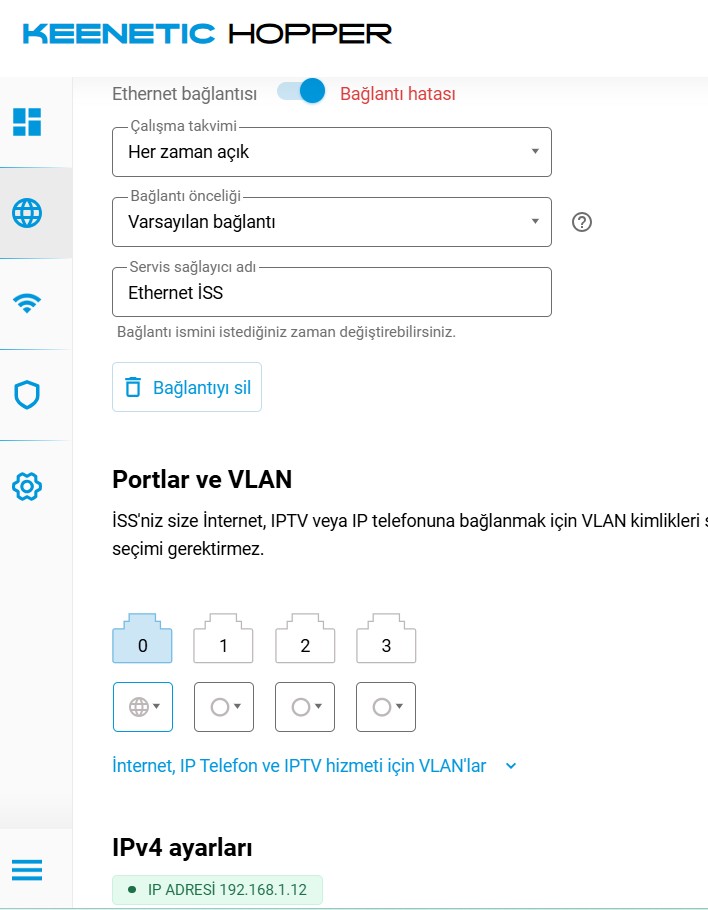Viewport: 708px width, 910px height.
Task: Click the hamburger menu icon
Action: click(27, 870)
